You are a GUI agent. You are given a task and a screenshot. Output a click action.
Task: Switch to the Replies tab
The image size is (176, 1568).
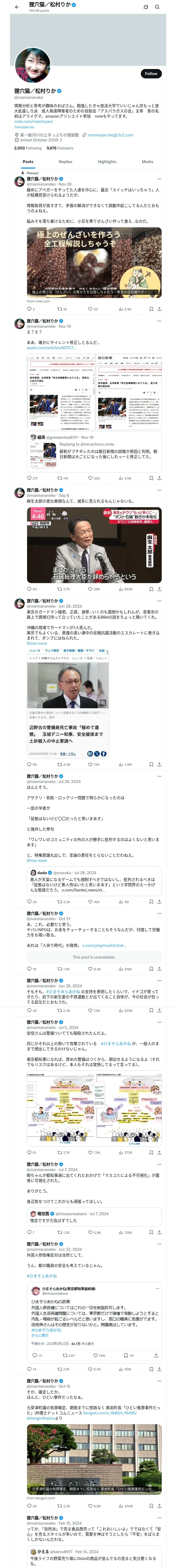tap(65, 162)
